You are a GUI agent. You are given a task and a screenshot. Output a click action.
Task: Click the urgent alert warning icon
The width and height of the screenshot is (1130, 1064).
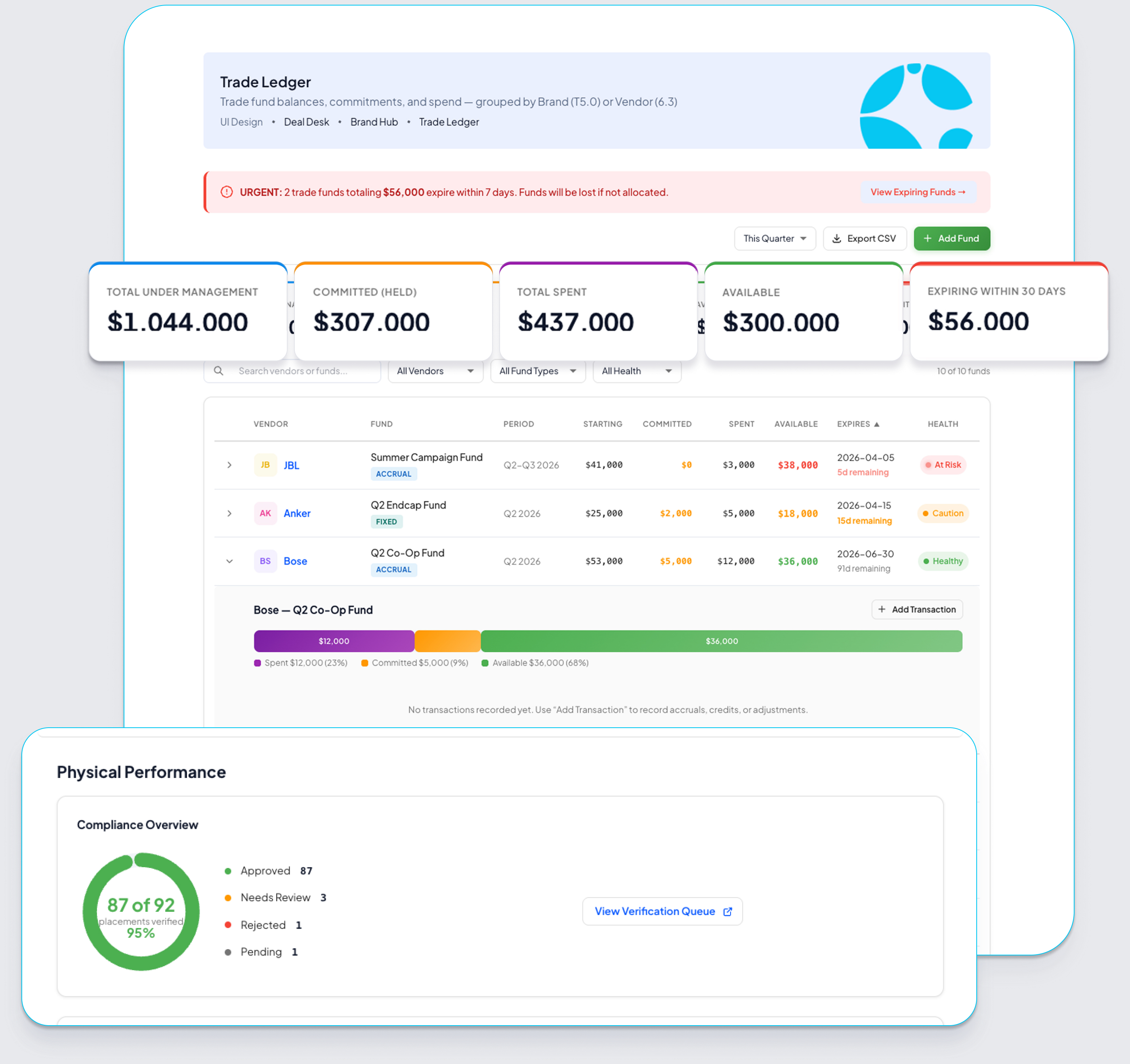227,192
